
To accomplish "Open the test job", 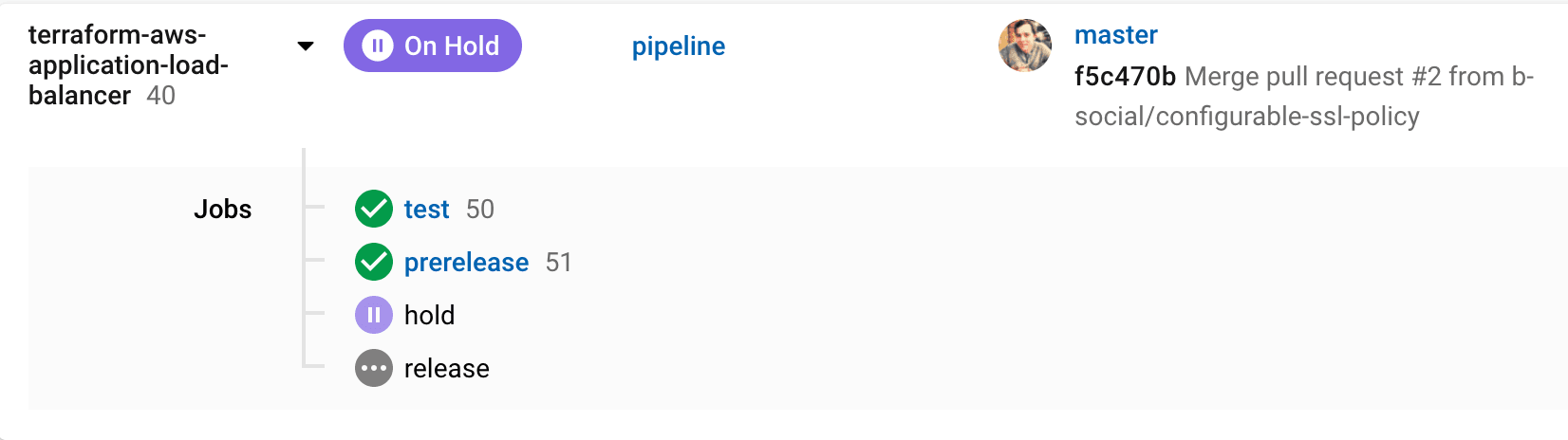I will pos(426,210).
